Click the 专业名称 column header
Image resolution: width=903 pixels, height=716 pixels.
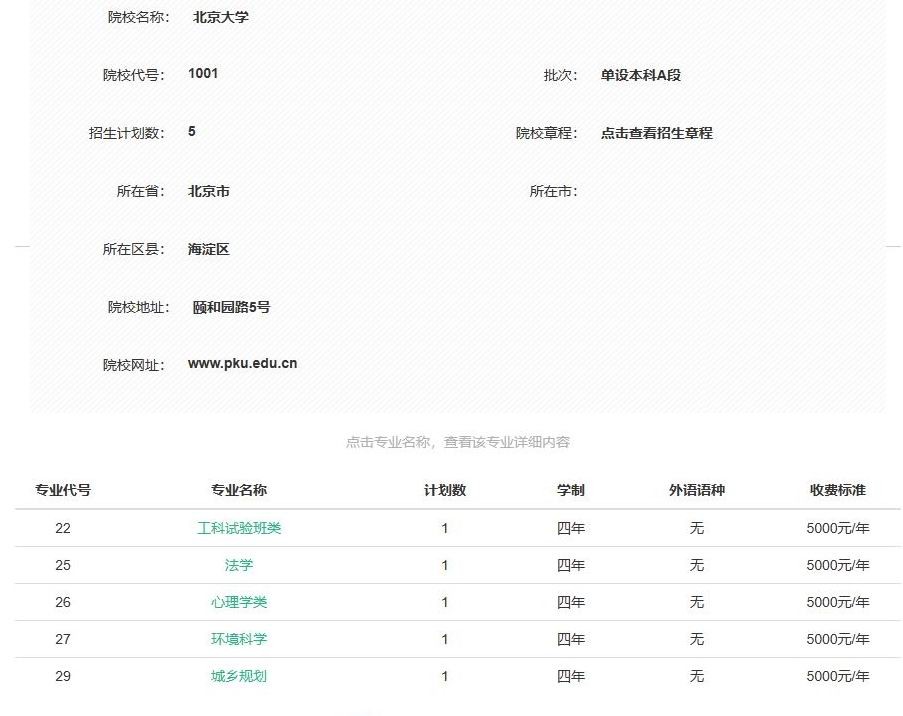(239, 490)
